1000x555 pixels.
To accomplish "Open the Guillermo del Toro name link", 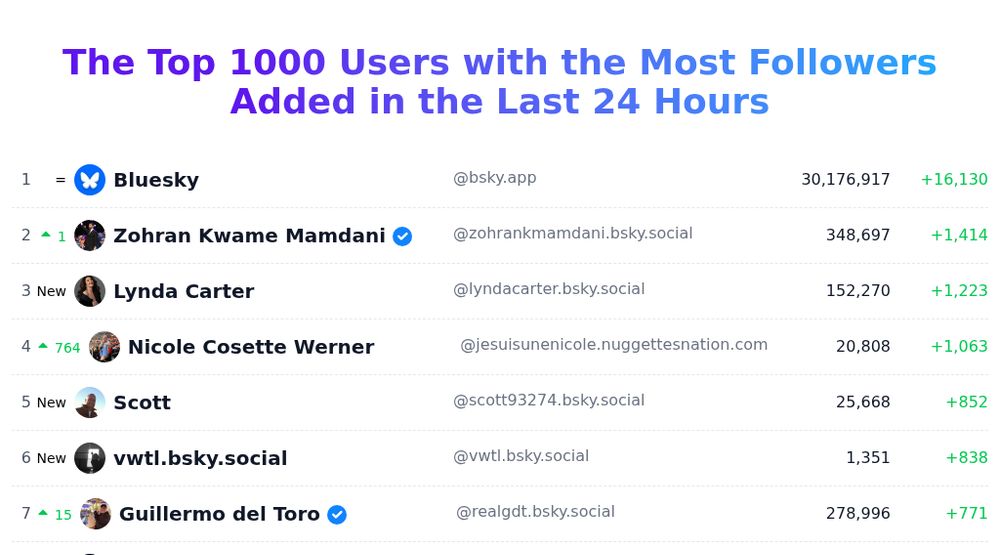I will coord(219,514).
